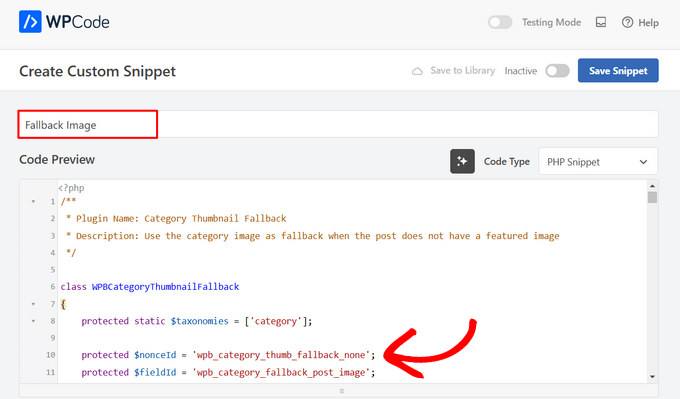Click the <?php opening tag
This screenshot has height=399, width=680.
coord(71,188)
